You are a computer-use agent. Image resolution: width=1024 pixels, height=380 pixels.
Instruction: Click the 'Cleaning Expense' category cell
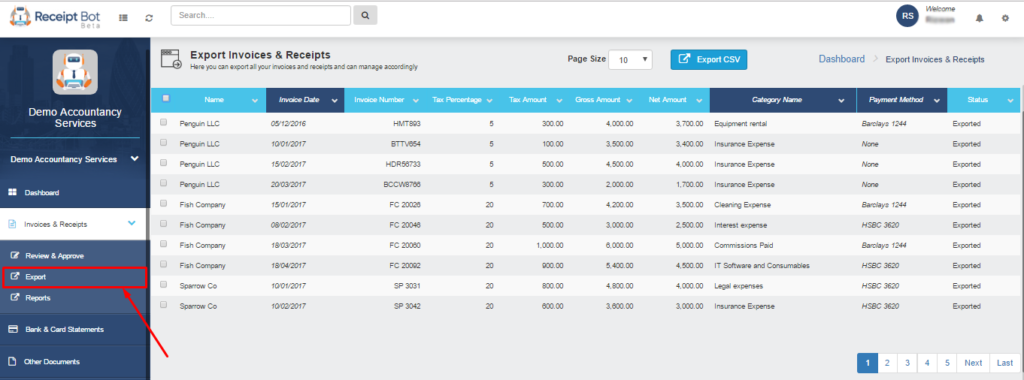point(743,205)
